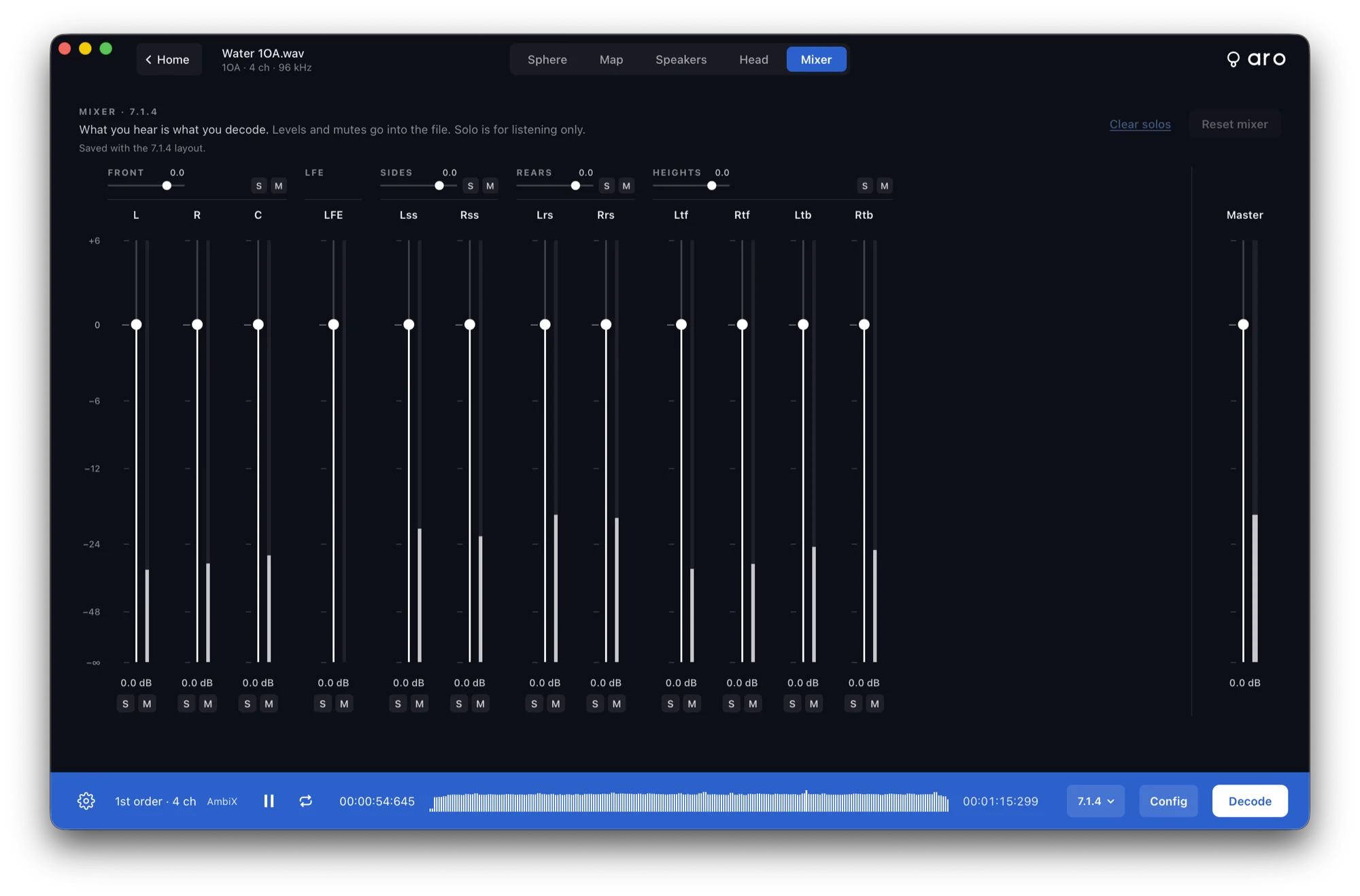The image size is (1360, 896).
Task: Mute the HEIGHTS group
Action: click(x=885, y=186)
